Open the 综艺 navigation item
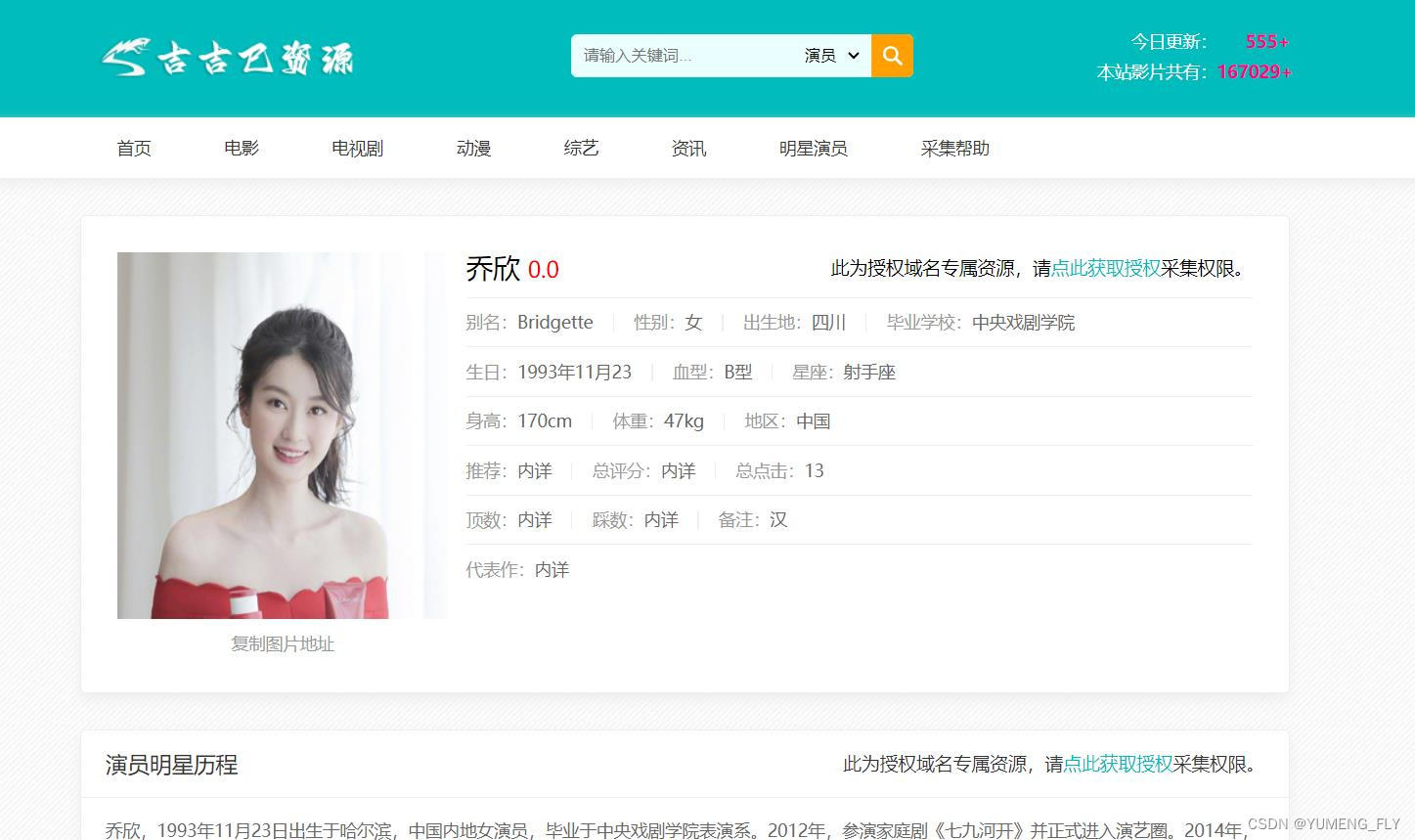The image size is (1415, 840). 581,149
